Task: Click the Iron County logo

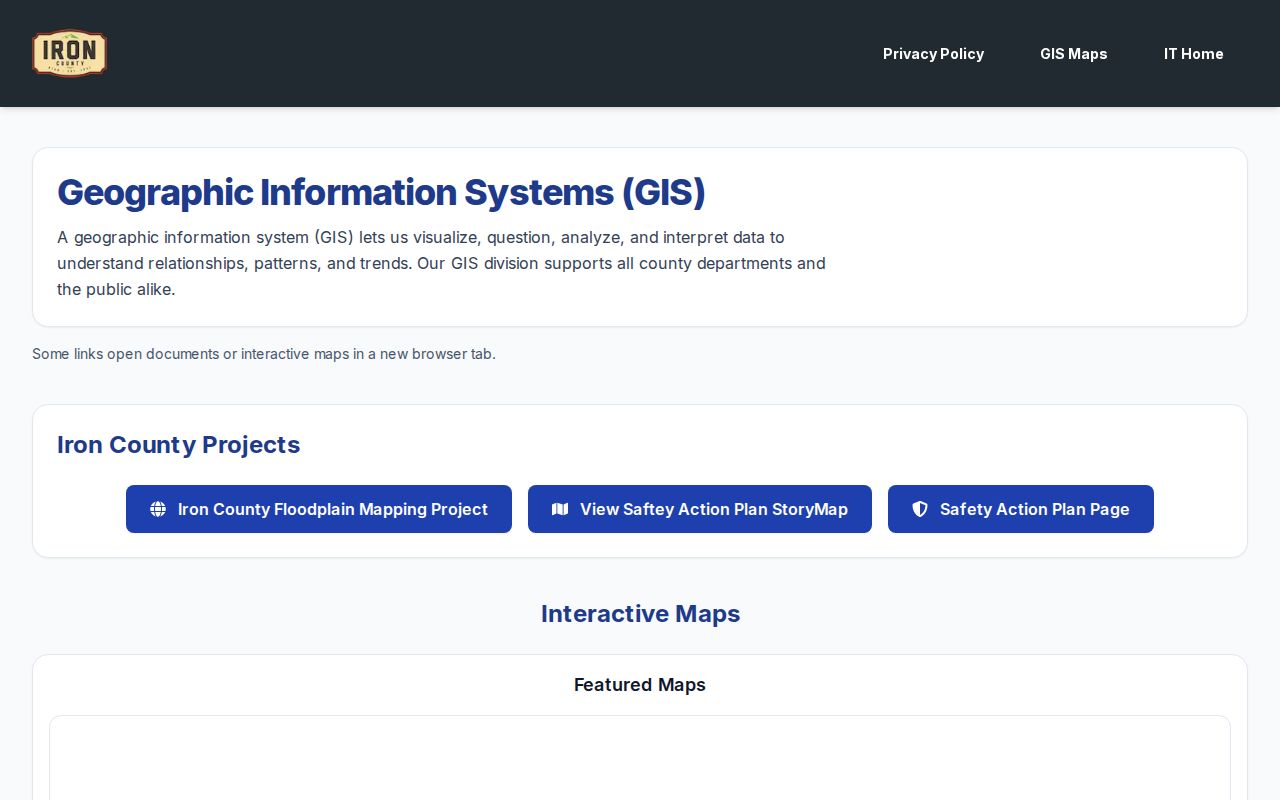Action: pos(69,53)
